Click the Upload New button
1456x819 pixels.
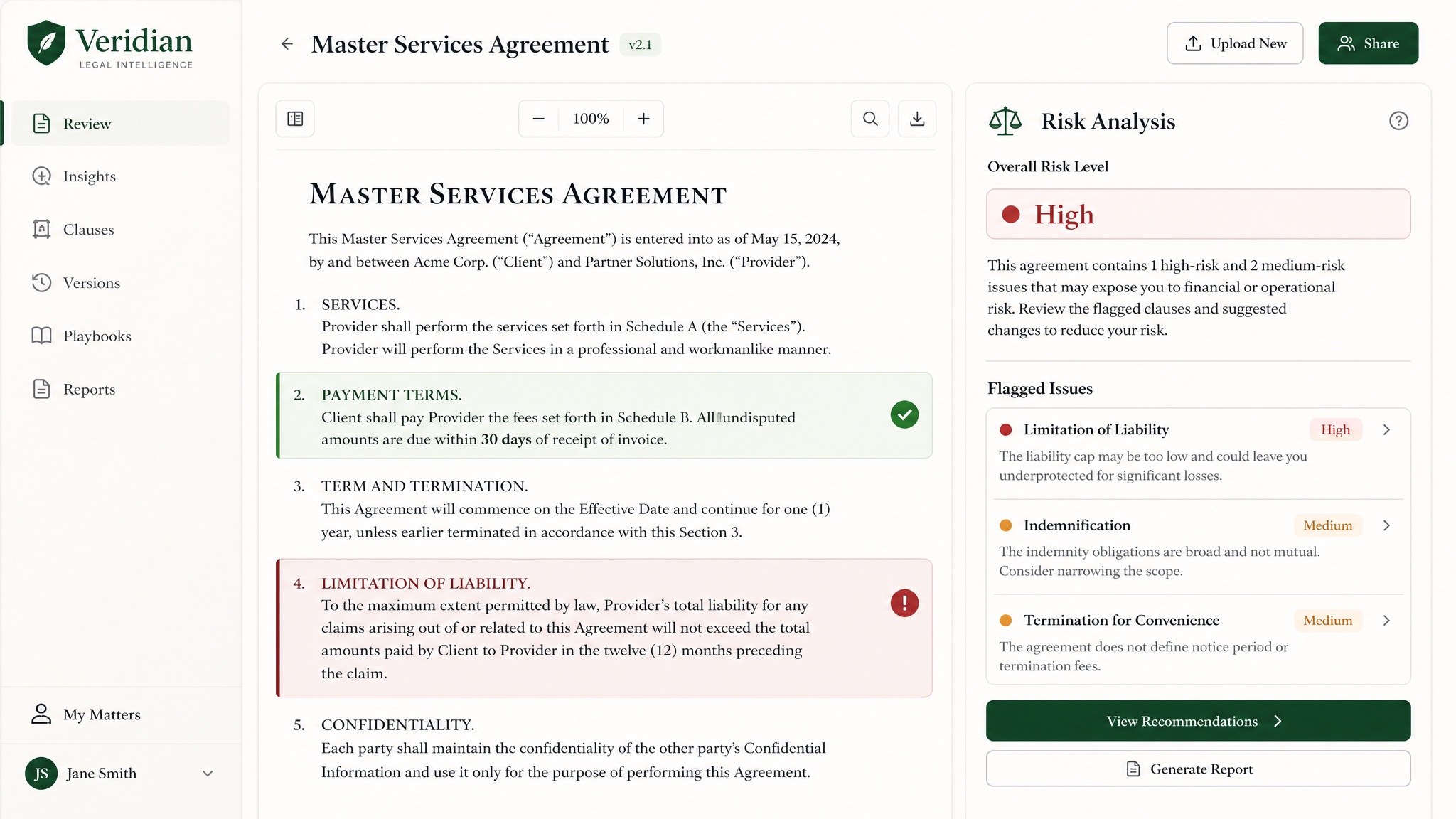[x=1235, y=43]
